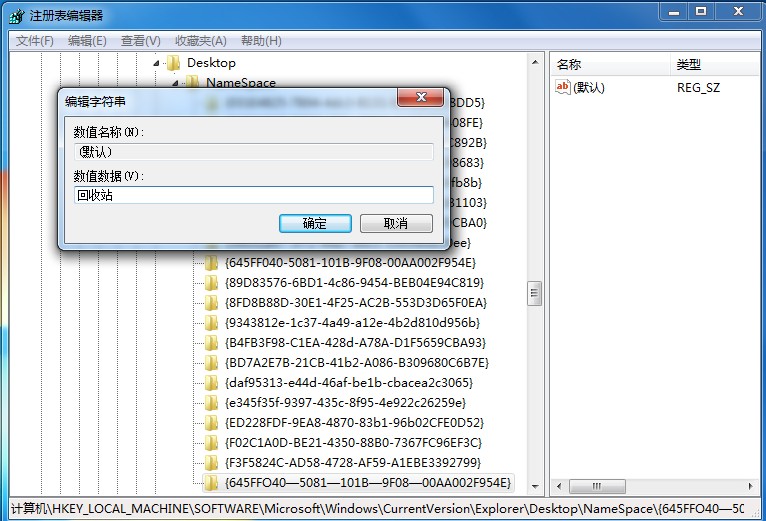This screenshot has width=766, height=521.
Task: Close the Registry Editor window
Action: pos(738,12)
